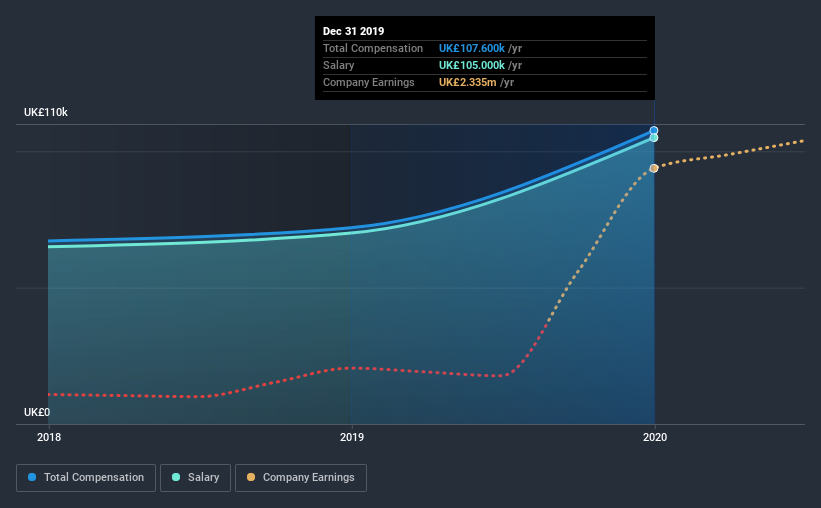Click the 2018 x-axis label
The width and height of the screenshot is (821, 508).
(49, 437)
